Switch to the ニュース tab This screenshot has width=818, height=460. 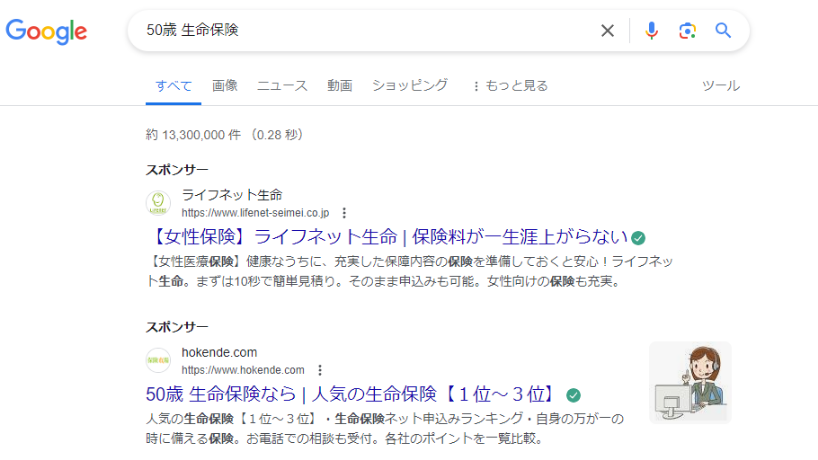coord(282,86)
